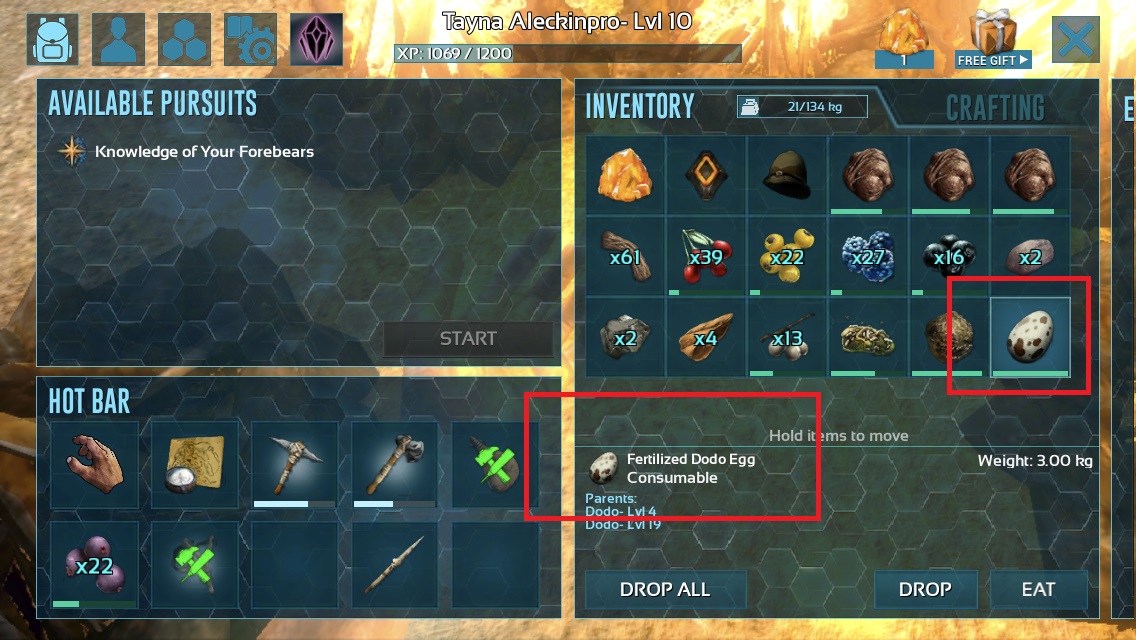This screenshot has width=1136, height=640.
Task: Claim the Free Gift box
Action: click(x=993, y=39)
